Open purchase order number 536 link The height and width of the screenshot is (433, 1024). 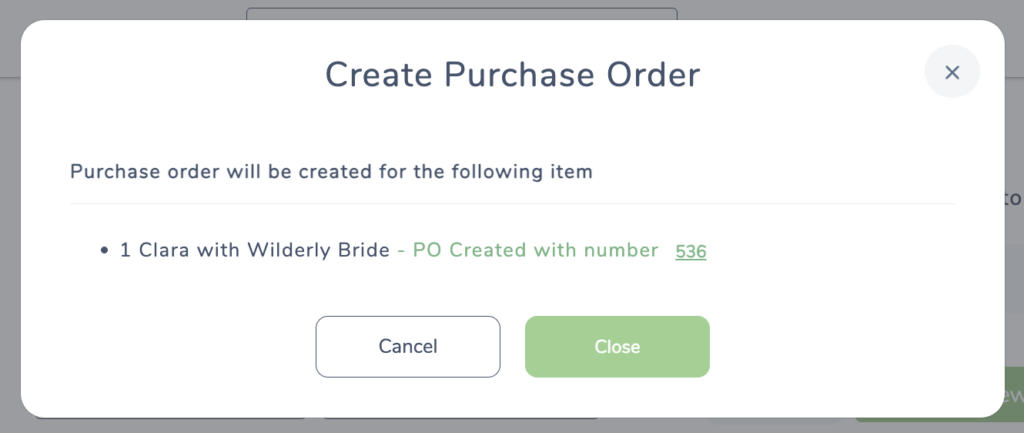tap(691, 251)
